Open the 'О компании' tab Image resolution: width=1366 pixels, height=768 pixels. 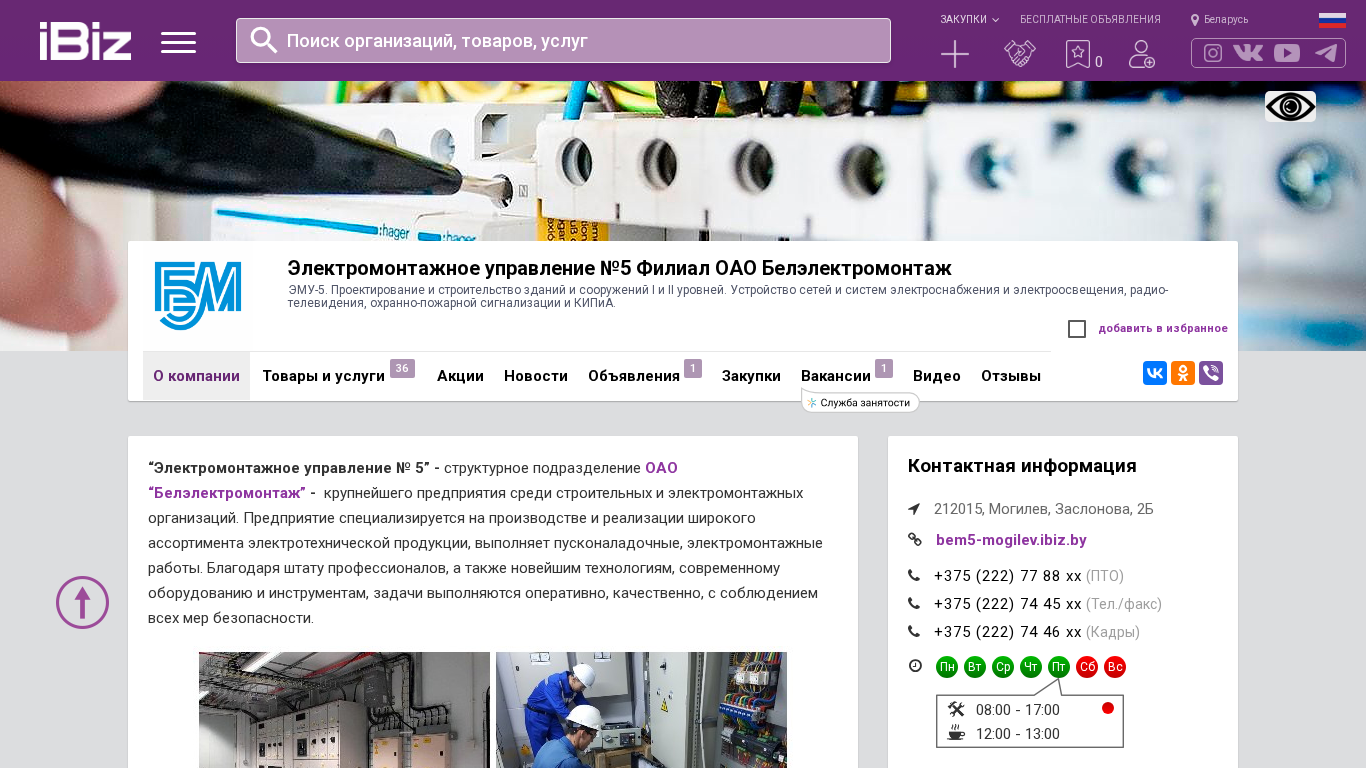pyautogui.click(x=196, y=376)
